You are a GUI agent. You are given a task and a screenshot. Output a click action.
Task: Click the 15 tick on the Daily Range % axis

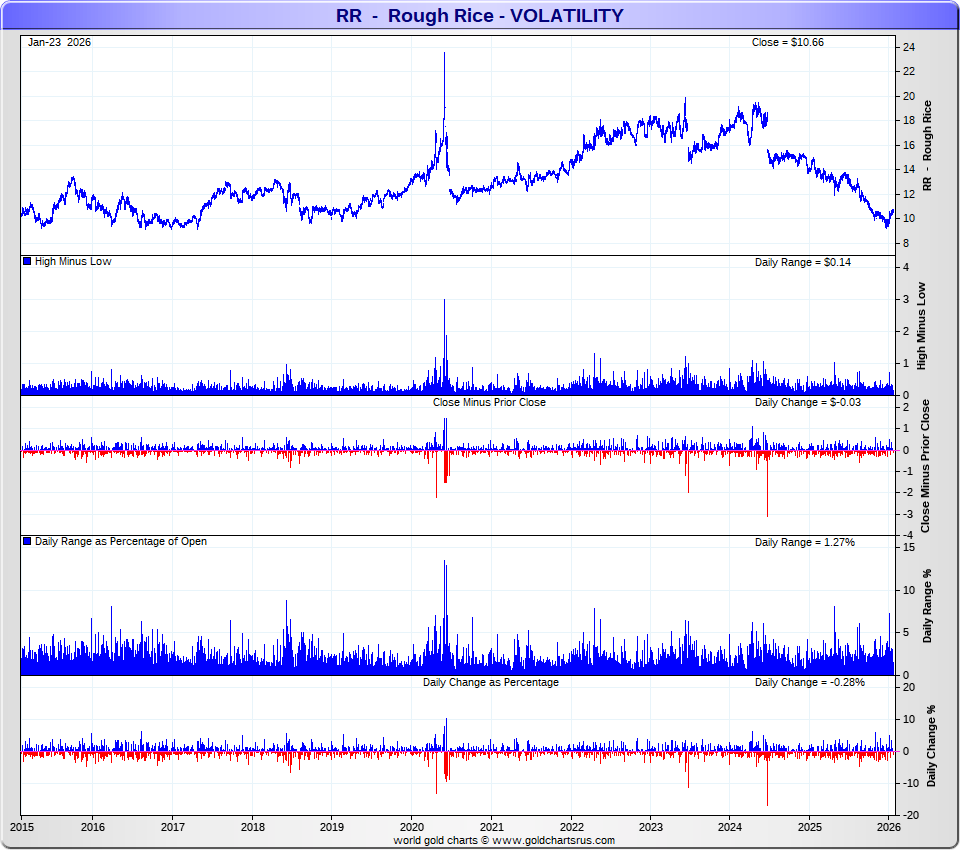point(909,547)
